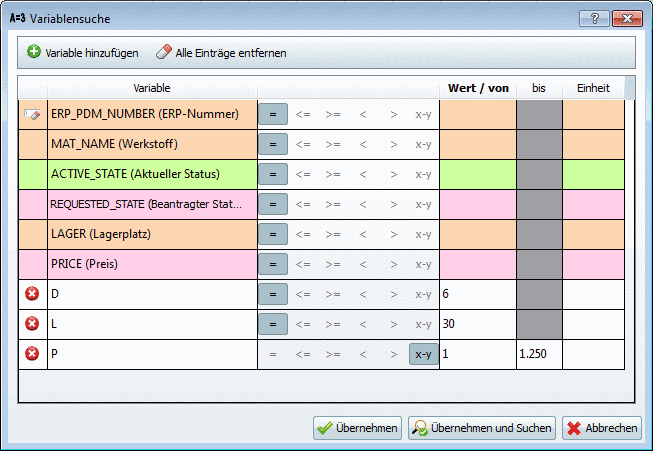This screenshot has height=451, width=653.
Task: Click the Variable column header
Action: pos(152,88)
